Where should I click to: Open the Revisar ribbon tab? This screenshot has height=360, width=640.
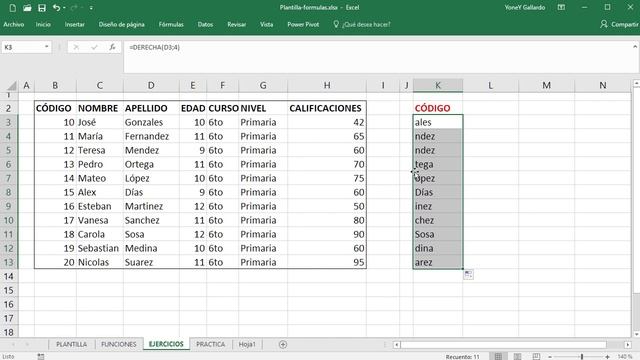click(236, 24)
